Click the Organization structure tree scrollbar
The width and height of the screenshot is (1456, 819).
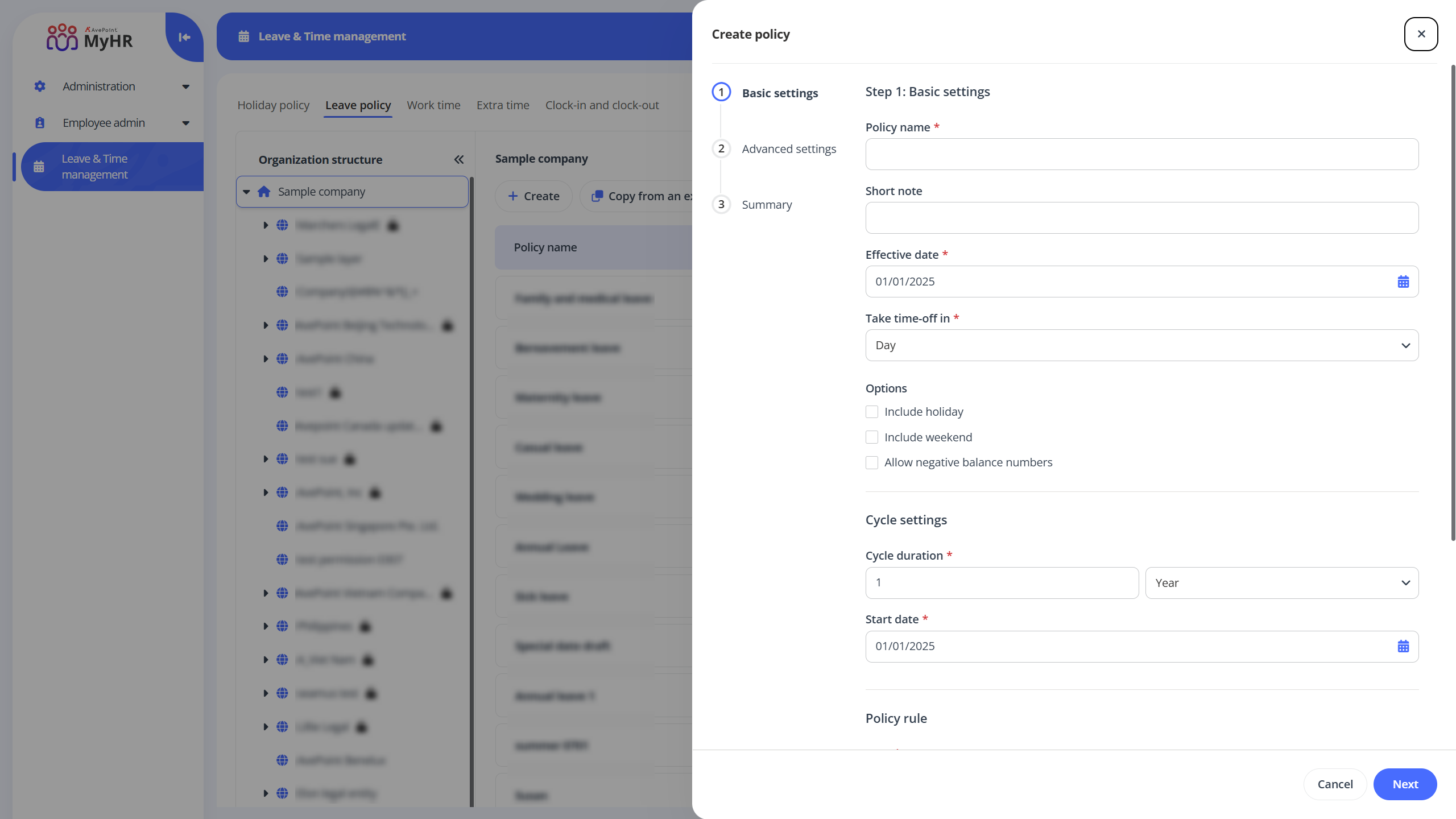pyautogui.click(x=471, y=491)
